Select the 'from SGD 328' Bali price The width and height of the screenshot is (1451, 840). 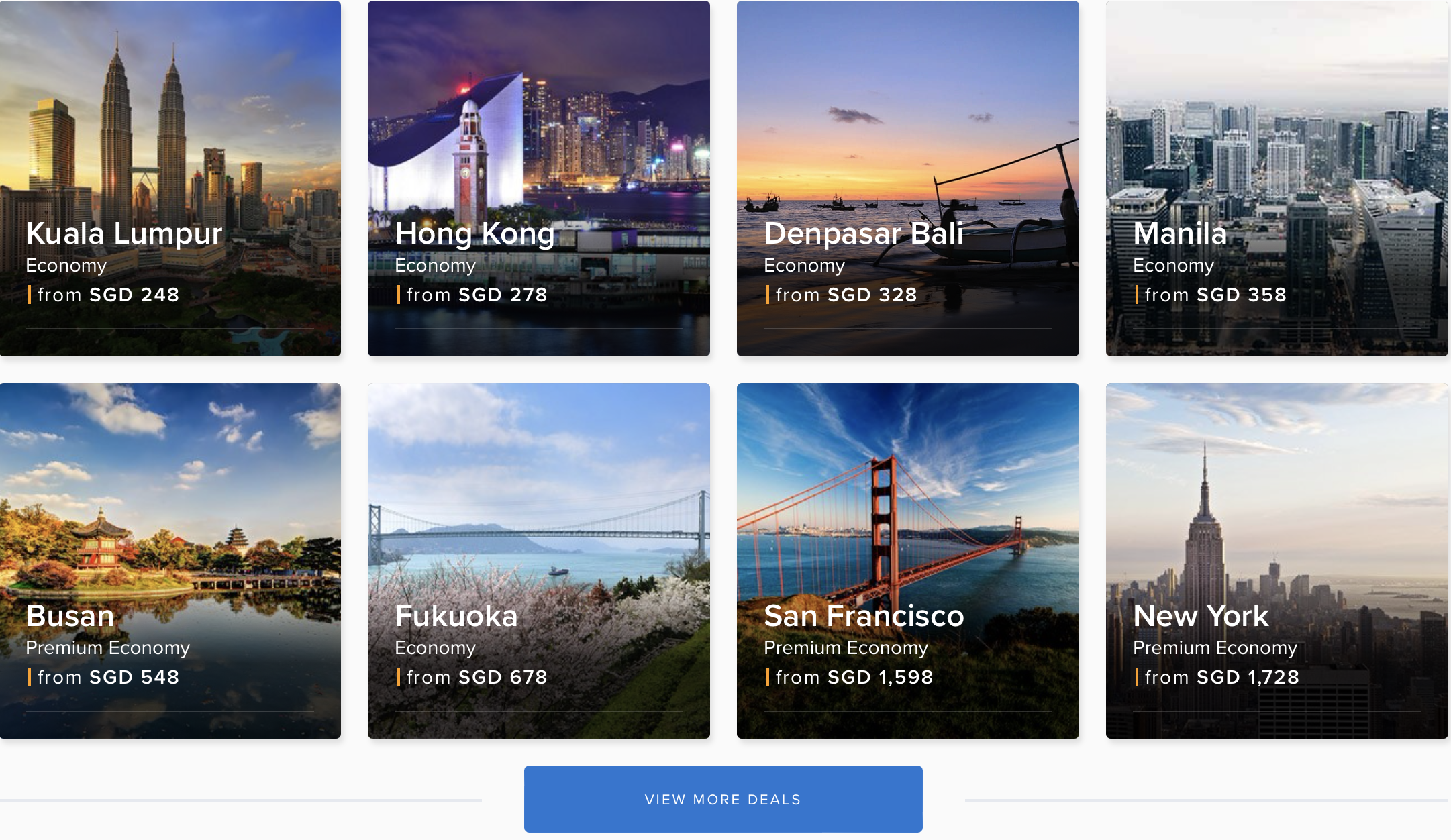coord(846,295)
